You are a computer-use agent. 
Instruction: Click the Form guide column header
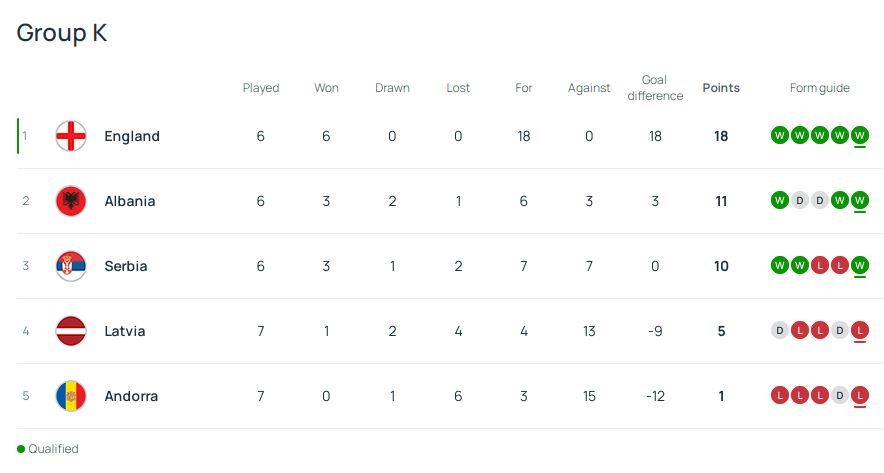coord(820,88)
